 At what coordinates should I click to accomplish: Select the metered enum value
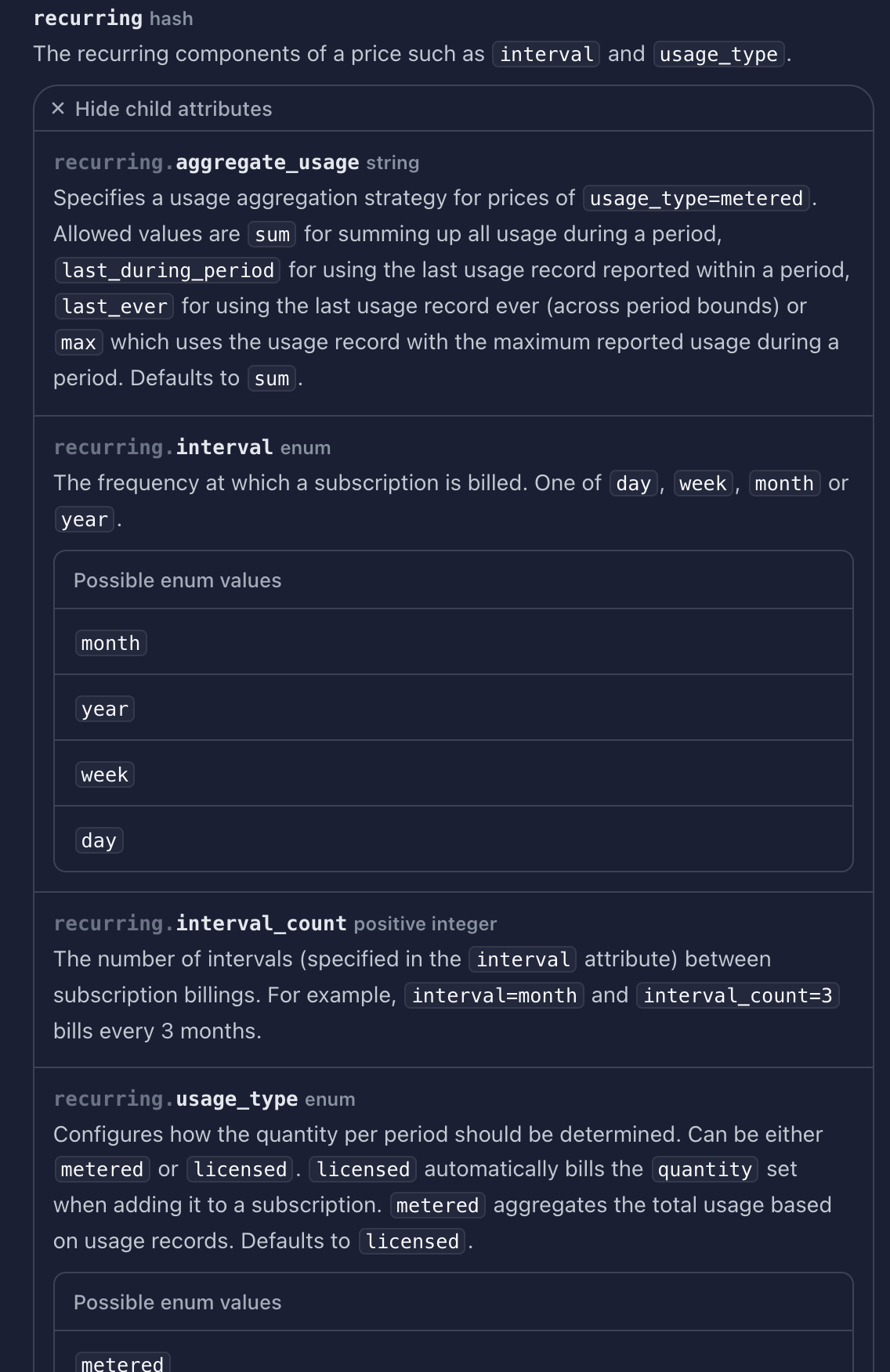[121, 1363]
